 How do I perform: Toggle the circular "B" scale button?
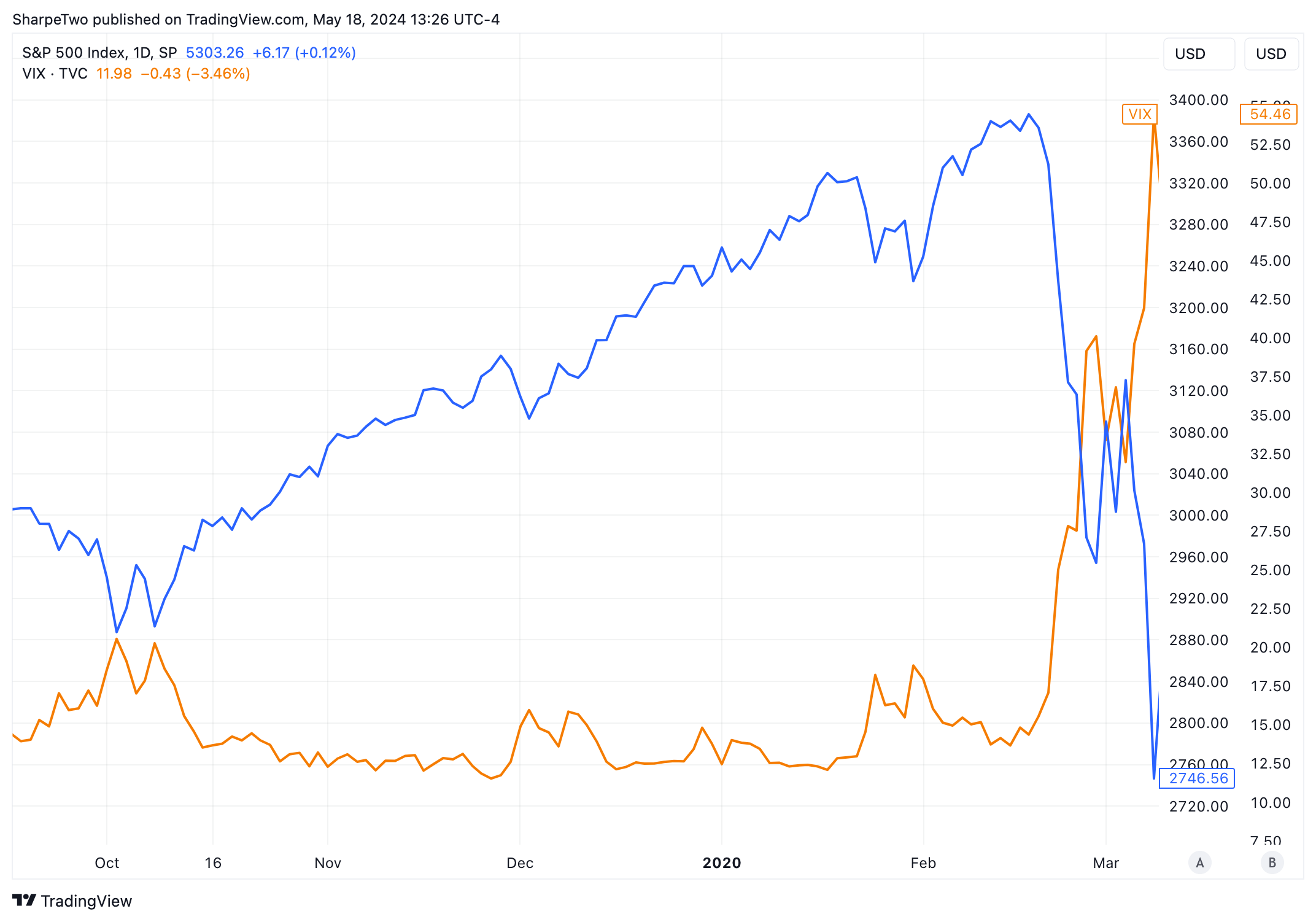(x=1272, y=862)
